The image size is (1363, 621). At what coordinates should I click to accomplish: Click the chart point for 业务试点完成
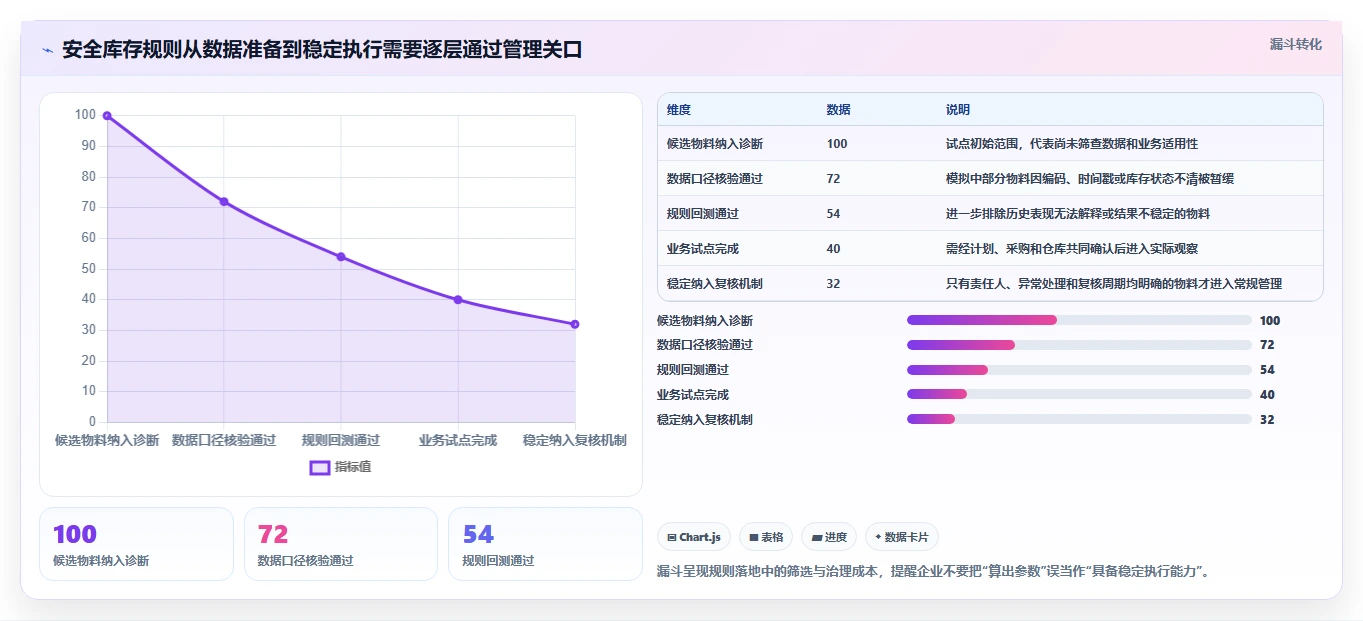[x=458, y=300]
